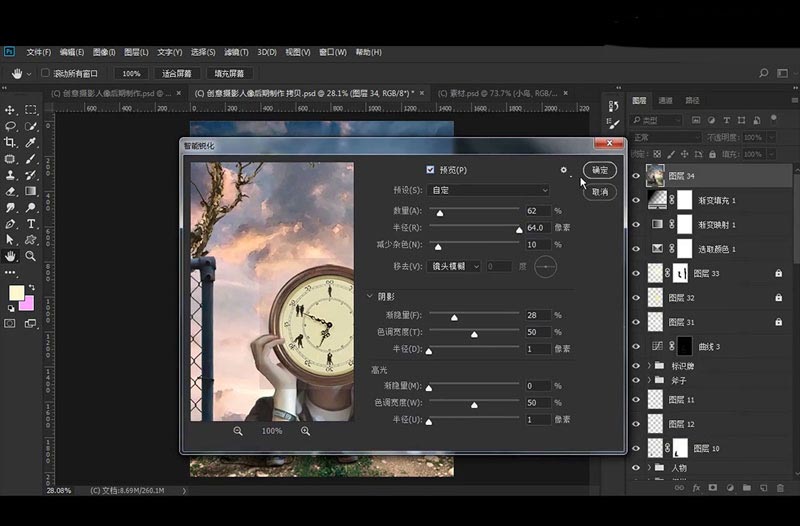Select the Eraser tool
Image resolution: width=800 pixels, height=526 pixels.
(10, 191)
